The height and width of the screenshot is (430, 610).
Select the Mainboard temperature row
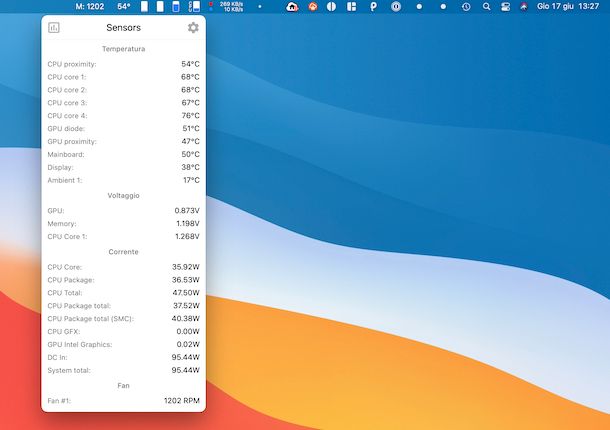pyautogui.click(x=123, y=154)
